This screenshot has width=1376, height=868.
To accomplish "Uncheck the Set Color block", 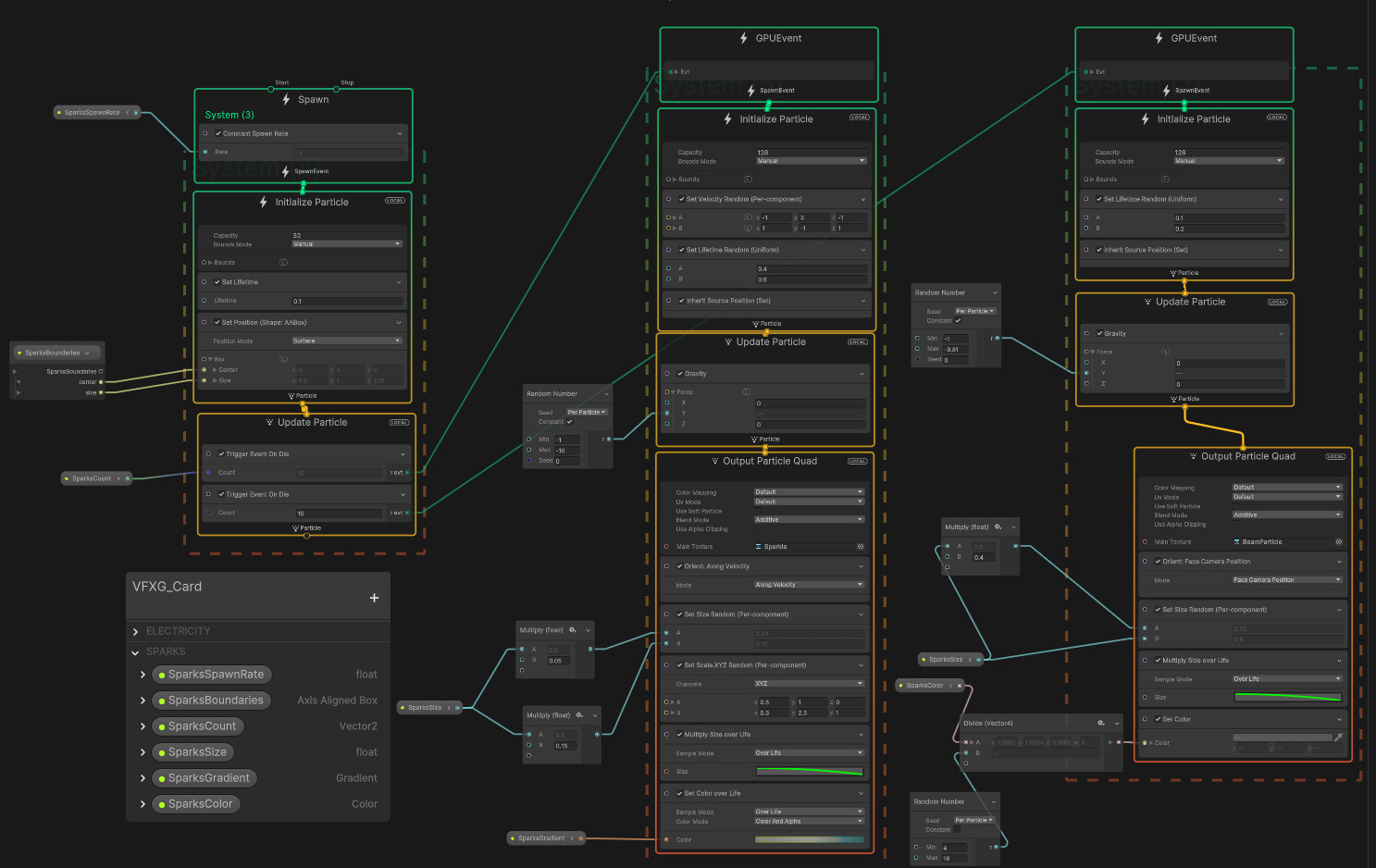I will (1159, 719).
